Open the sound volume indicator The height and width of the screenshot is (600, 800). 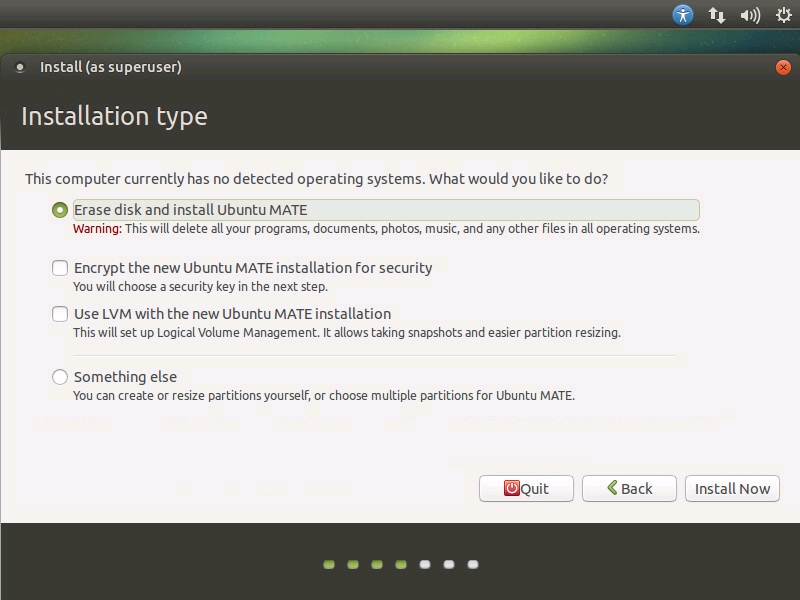click(750, 15)
